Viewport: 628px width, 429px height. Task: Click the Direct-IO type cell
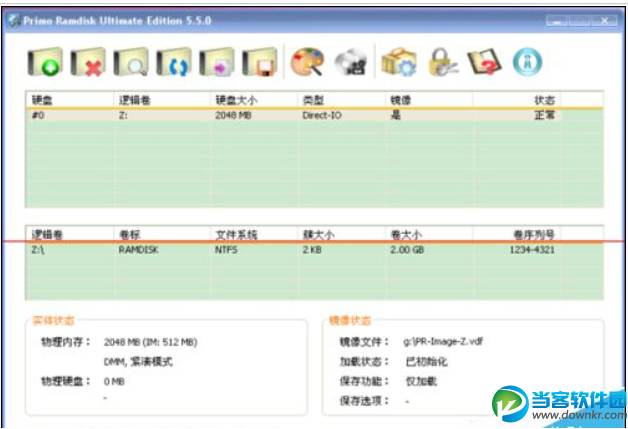tap(322, 115)
